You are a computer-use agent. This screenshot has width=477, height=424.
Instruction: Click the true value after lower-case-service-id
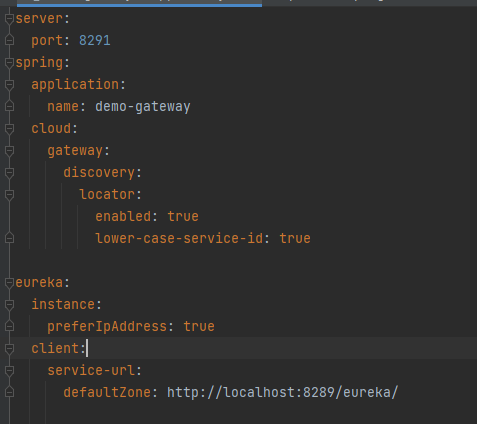pos(295,239)
